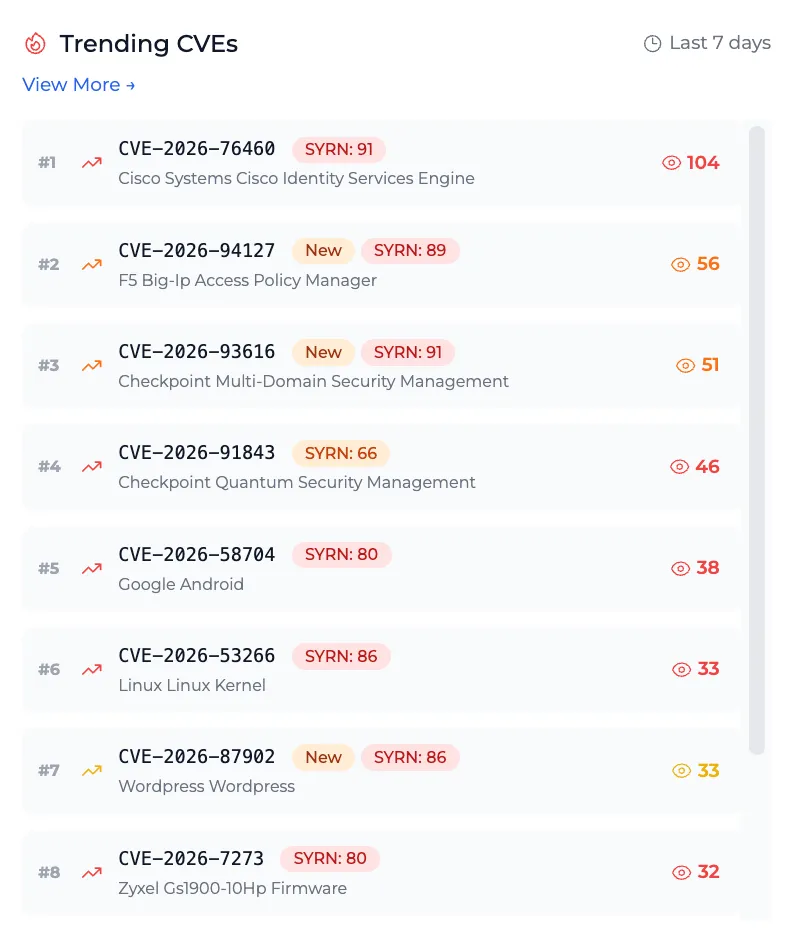Open the View More link

coord(79,85)
